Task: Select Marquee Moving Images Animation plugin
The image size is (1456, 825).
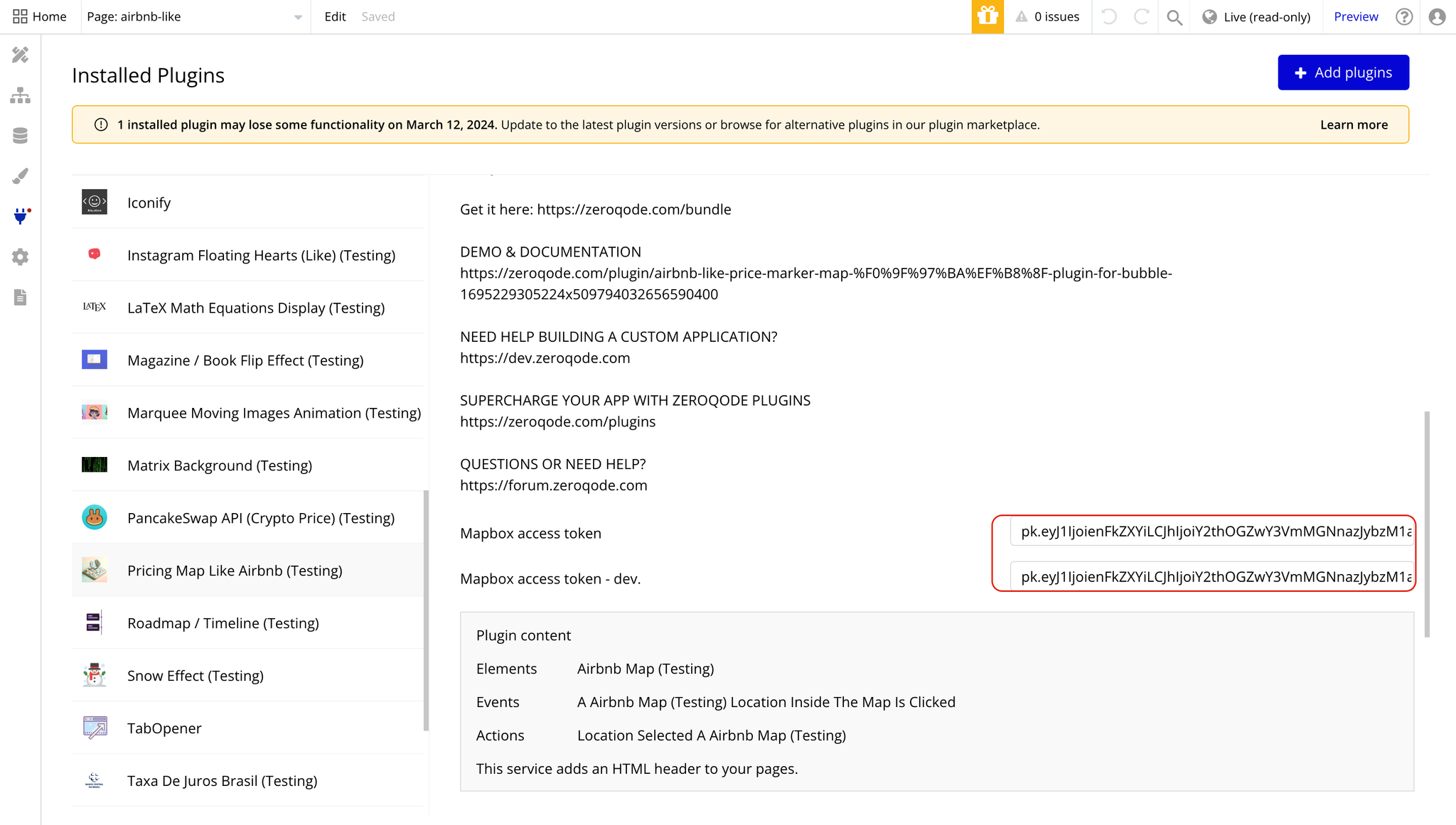Action: point(274,413)
